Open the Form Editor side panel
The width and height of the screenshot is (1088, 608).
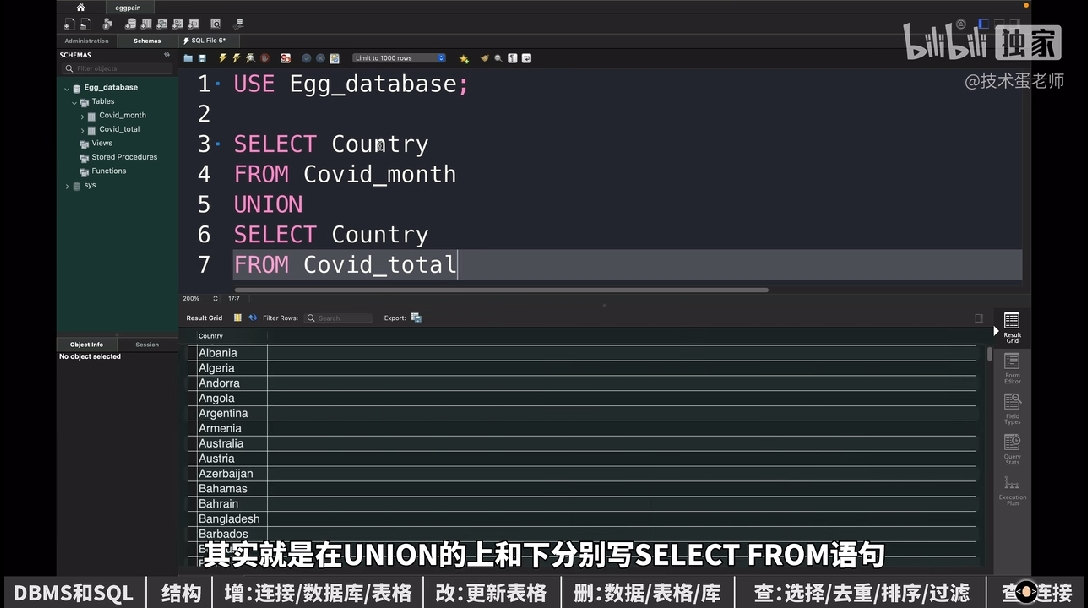tap(1012, 369)
